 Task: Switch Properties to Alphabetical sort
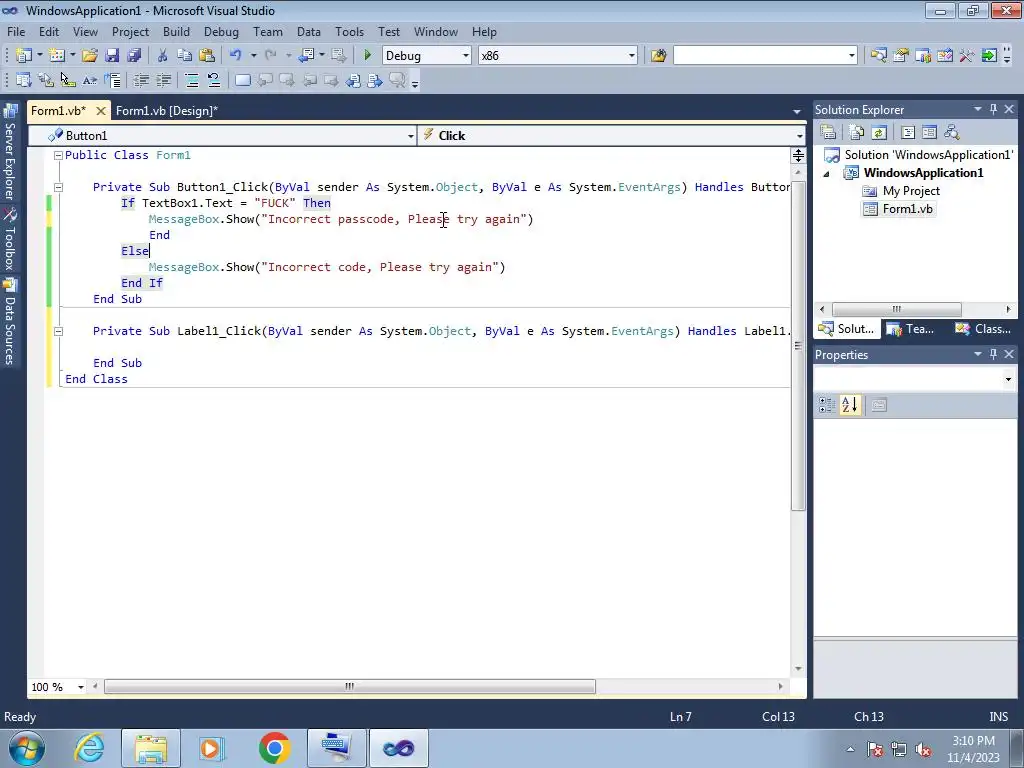click(850, 405)
